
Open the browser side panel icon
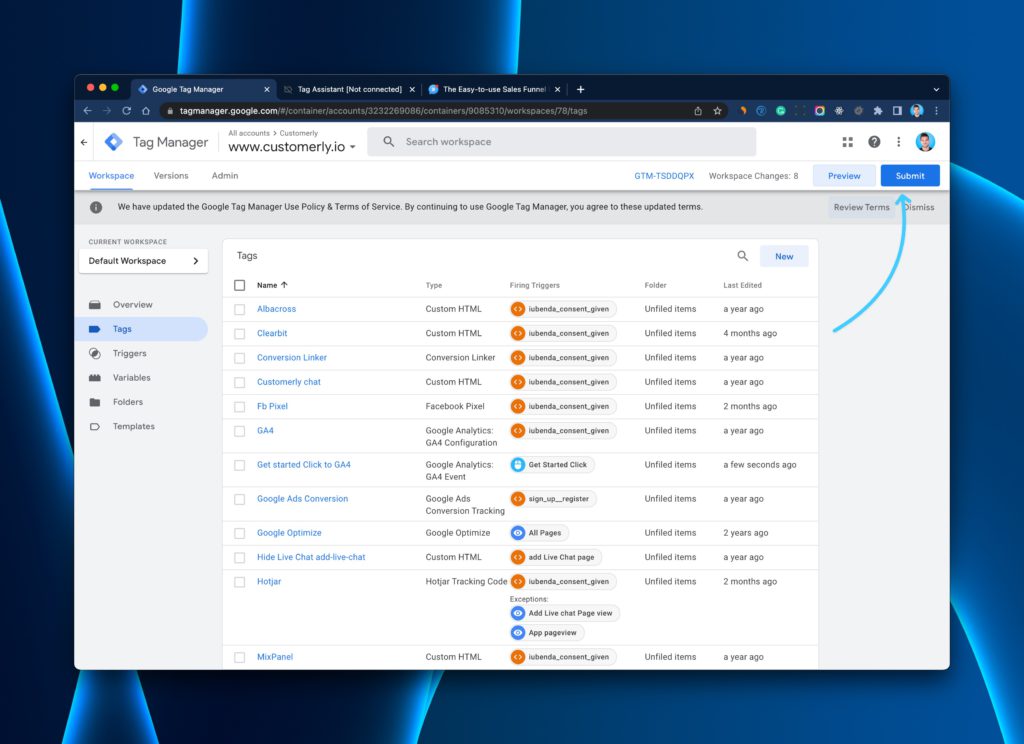[x=897, y=111]
